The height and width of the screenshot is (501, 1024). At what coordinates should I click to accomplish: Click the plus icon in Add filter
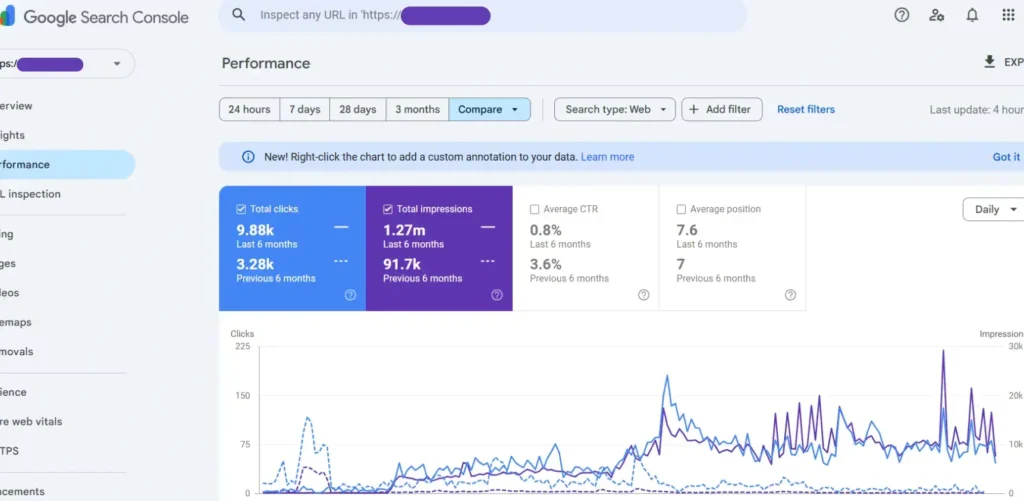694,109
